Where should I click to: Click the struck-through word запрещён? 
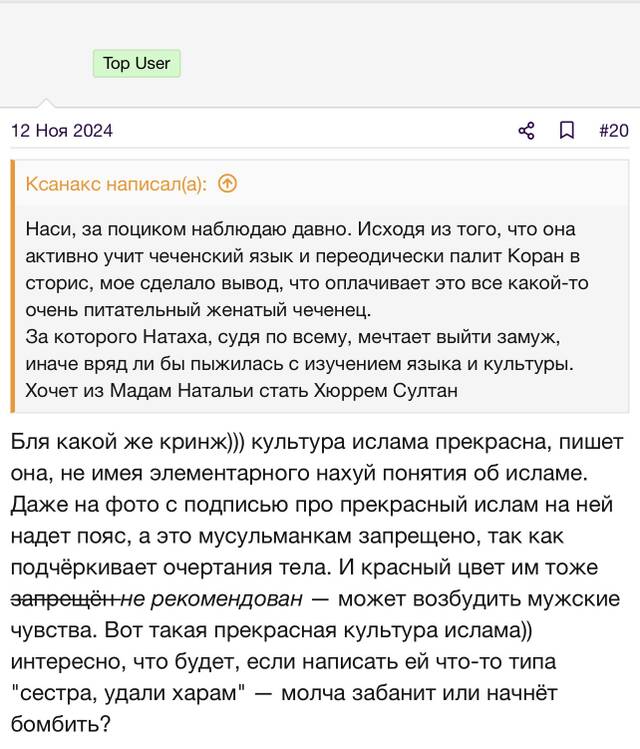tap(65, 598)
